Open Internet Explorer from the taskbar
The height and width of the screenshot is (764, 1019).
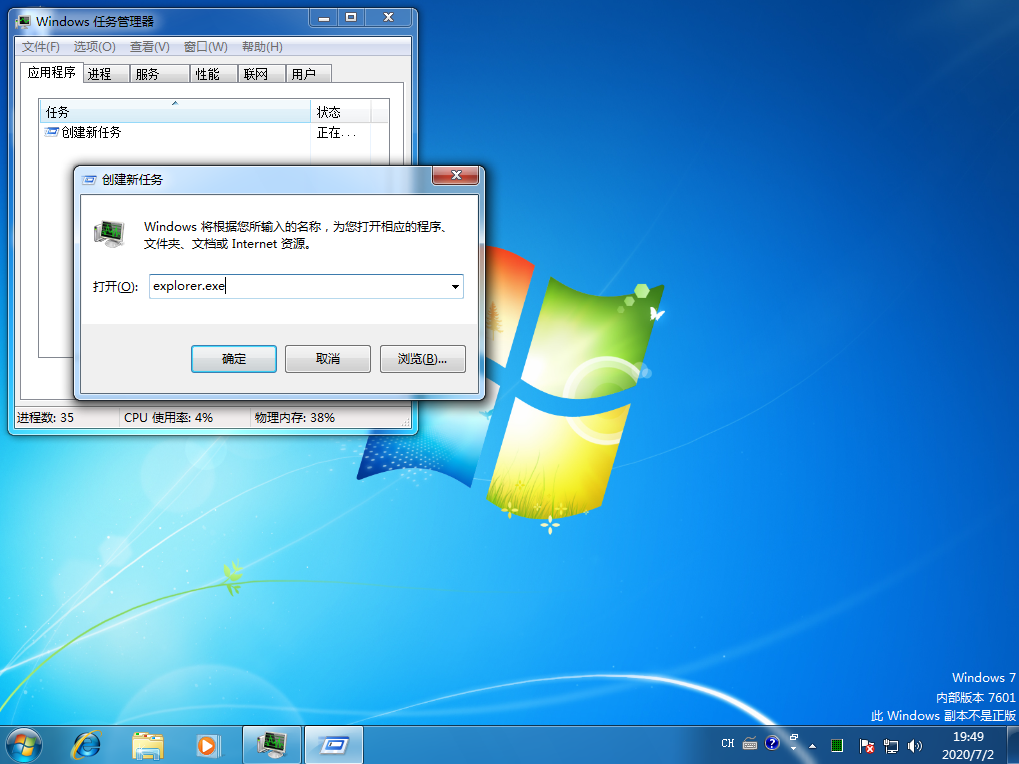86,745
